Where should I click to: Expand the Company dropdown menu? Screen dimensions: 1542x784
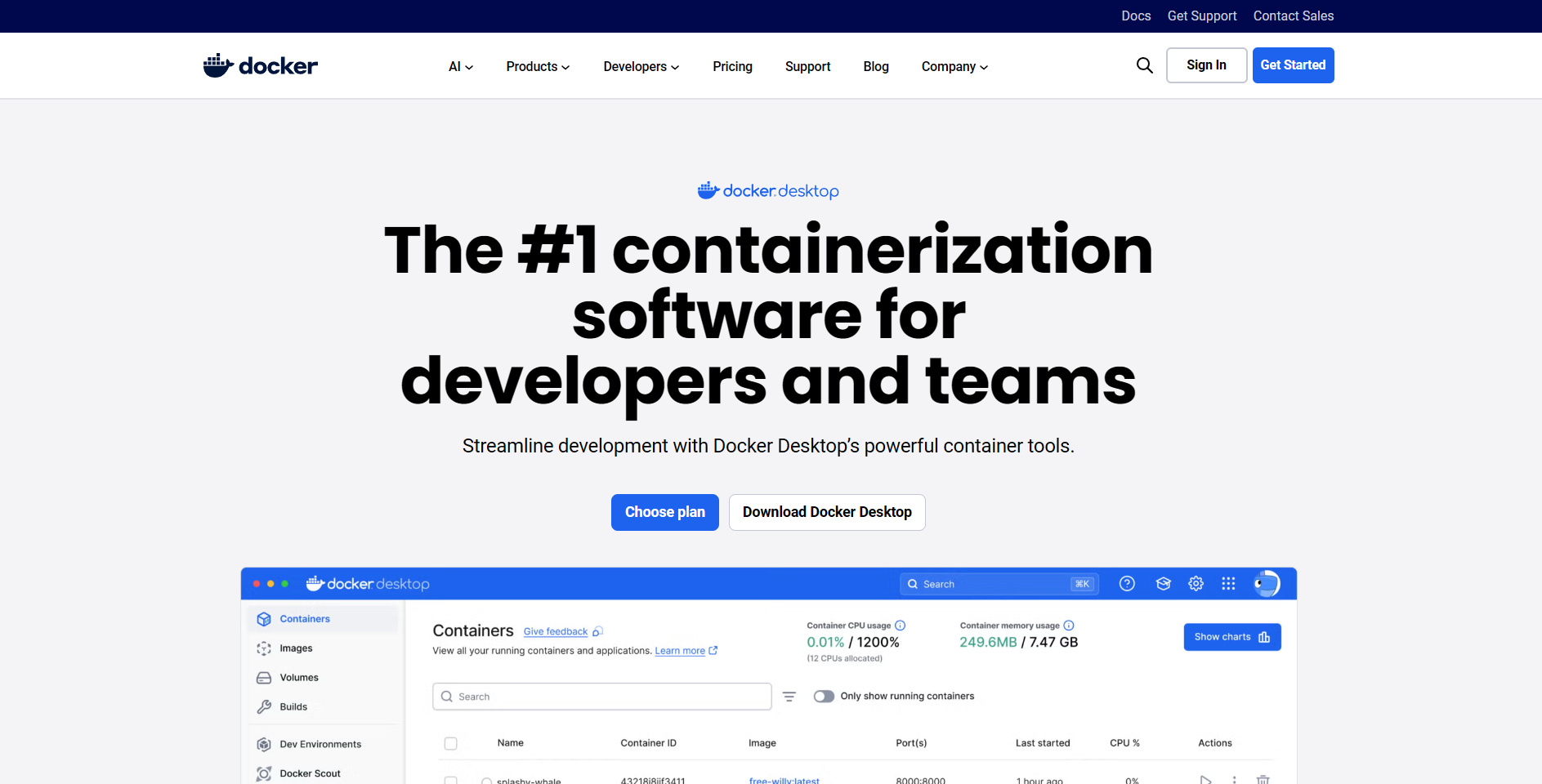pyautogui.click(x=954, y=67)
